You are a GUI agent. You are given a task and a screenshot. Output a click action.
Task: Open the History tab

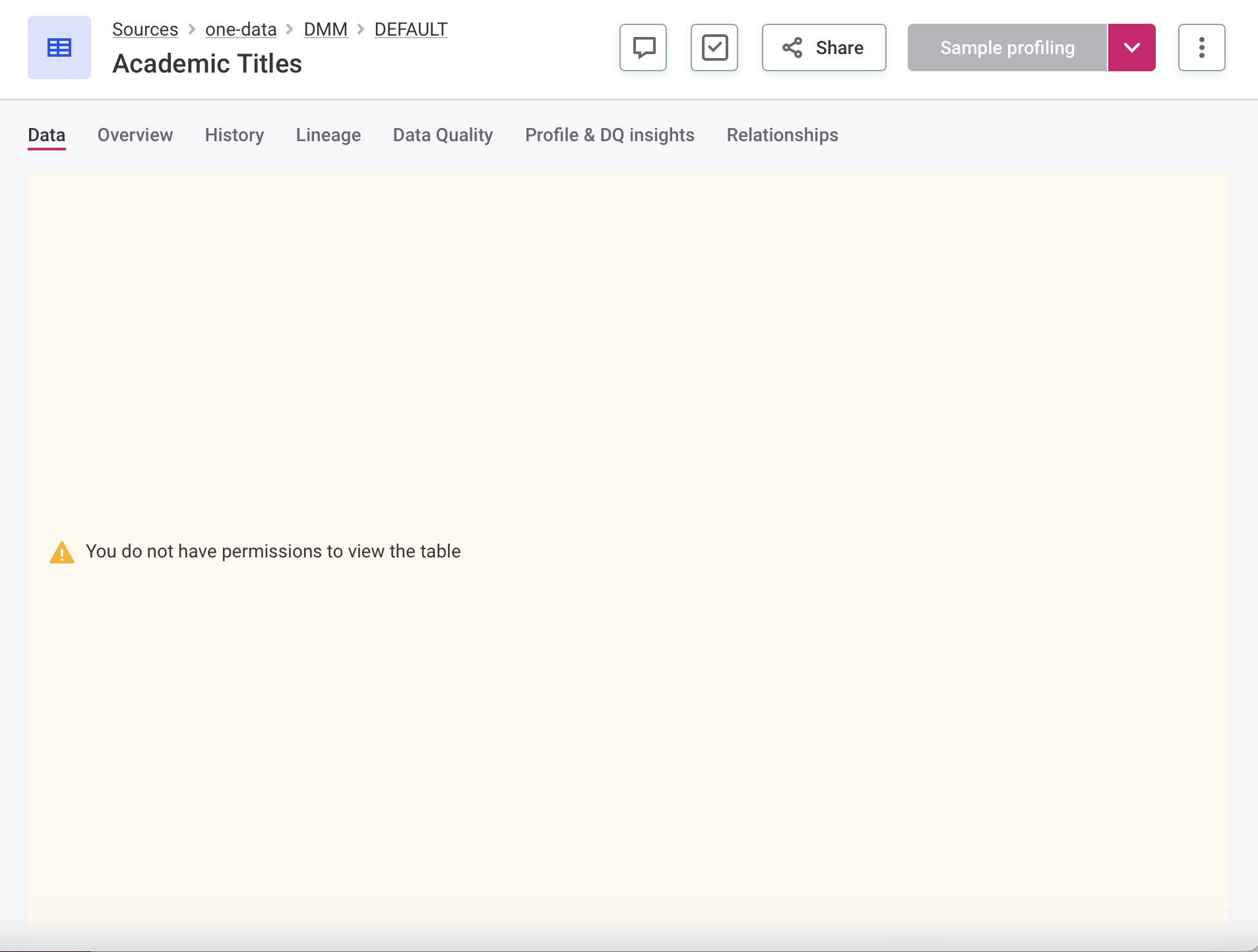pyautogui.click(x=234, y=135)
